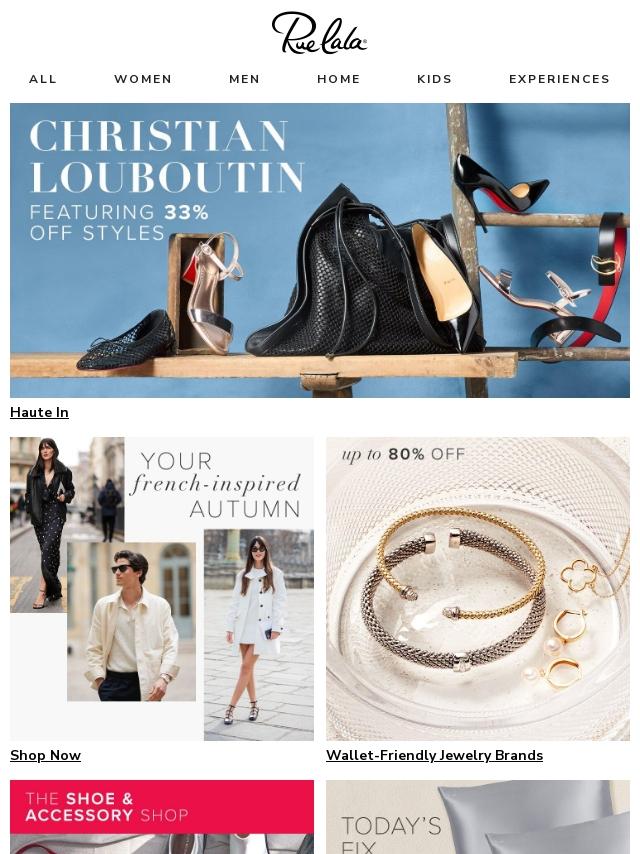640x854 pixels.
Task: Click the Shop Now link
Action: pyautogui.click(x=46, y=755)
